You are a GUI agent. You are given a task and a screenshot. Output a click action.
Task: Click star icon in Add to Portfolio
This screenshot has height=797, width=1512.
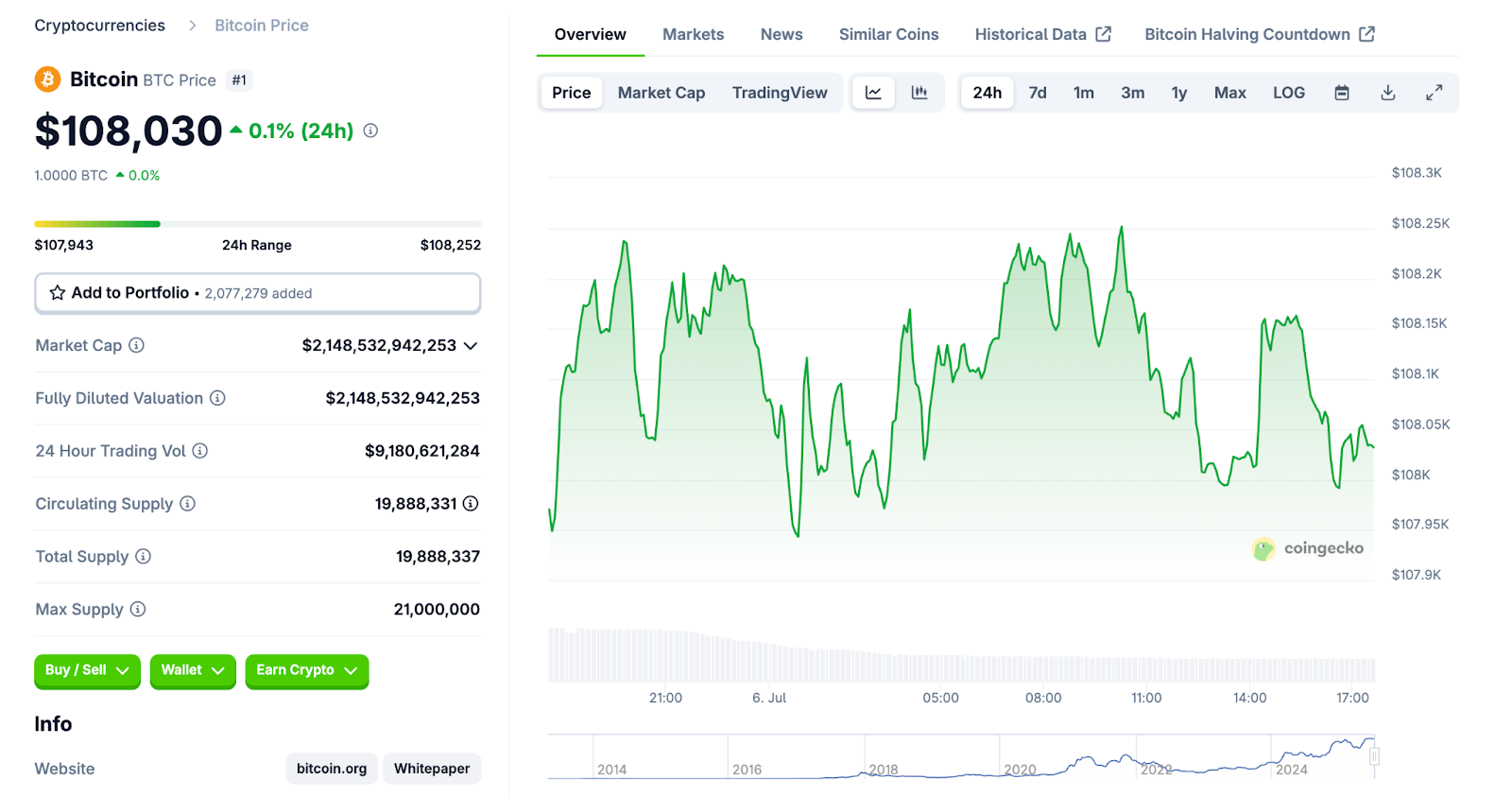point(58,293)
